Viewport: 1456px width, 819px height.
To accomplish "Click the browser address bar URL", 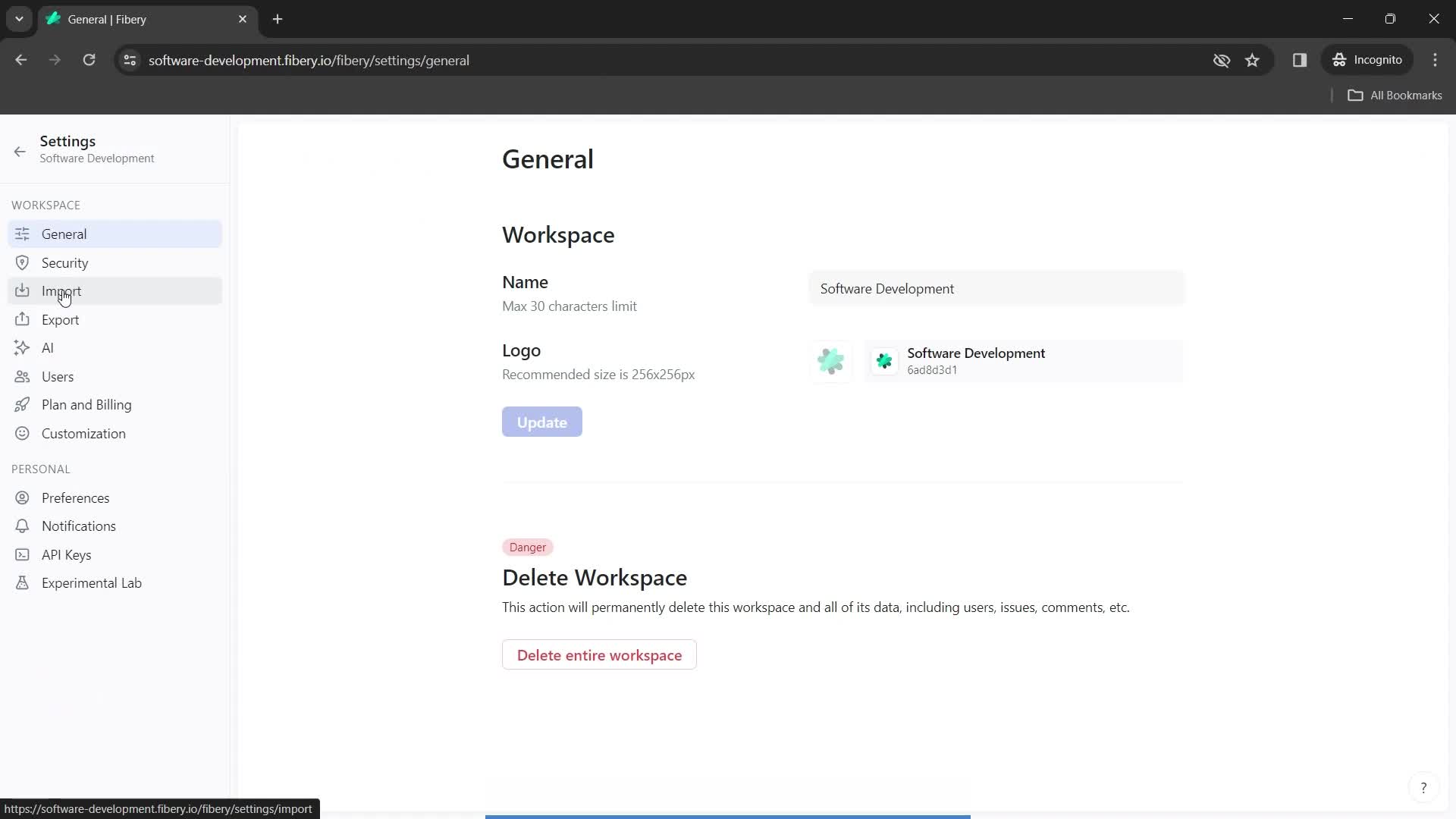I will point(309,60).
